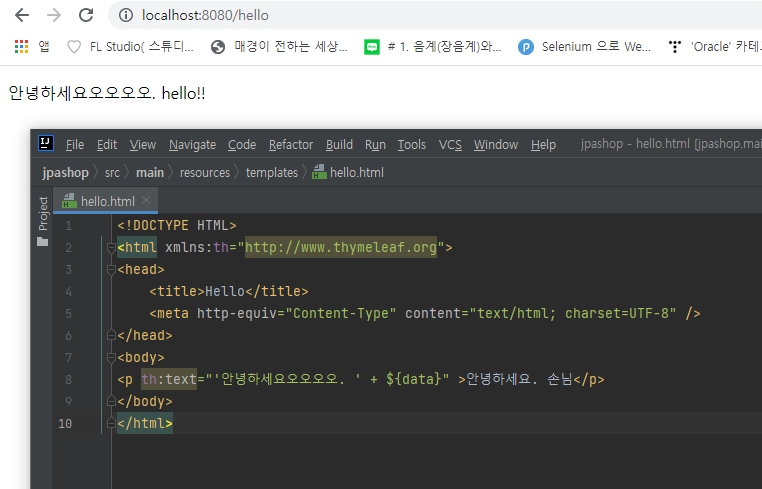The height and width of the screenshot is (489, 762).
Task: Place cursor on th:text attribute
Action: (x=169, y=379)
